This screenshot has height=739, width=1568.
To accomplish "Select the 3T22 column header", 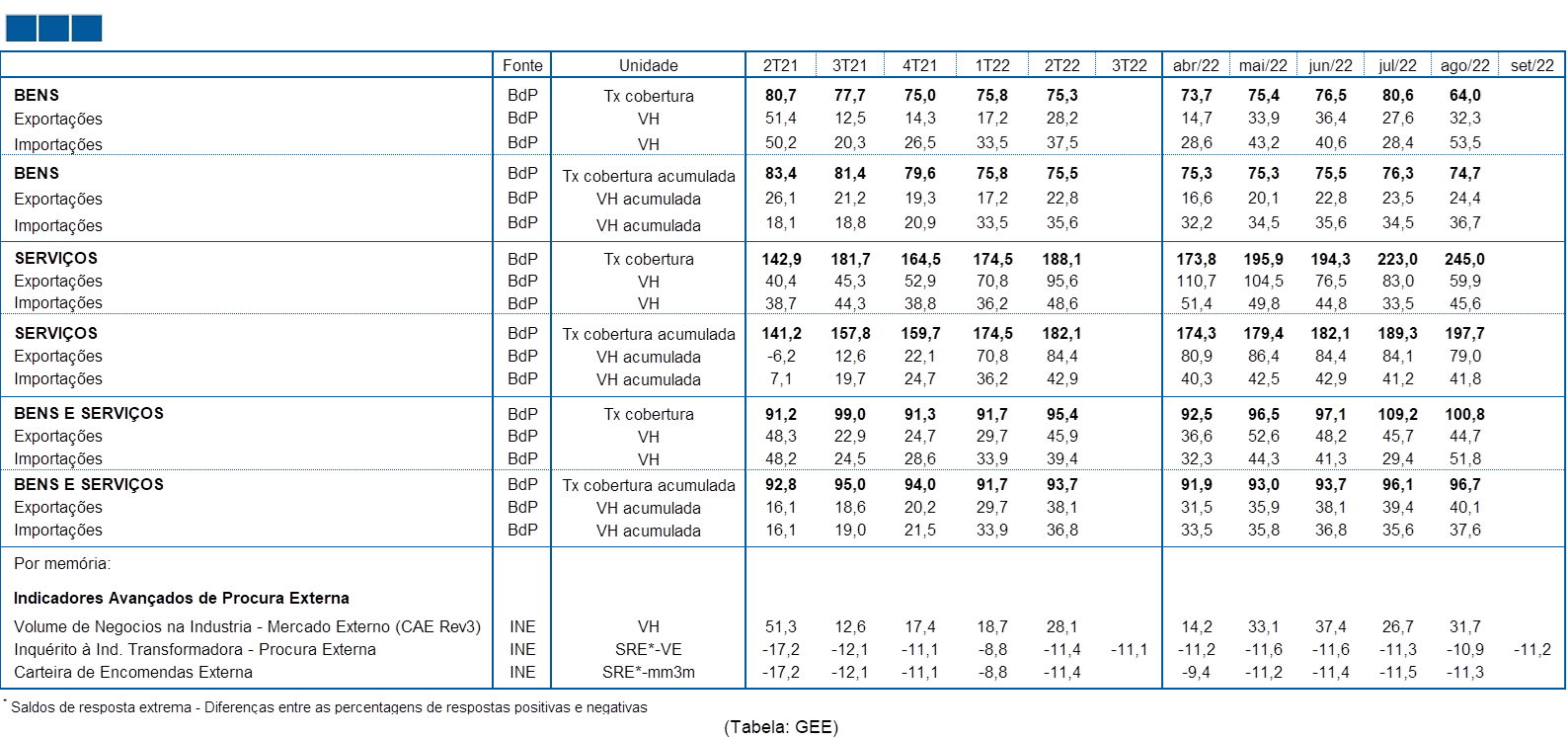I will (1130, 65).
